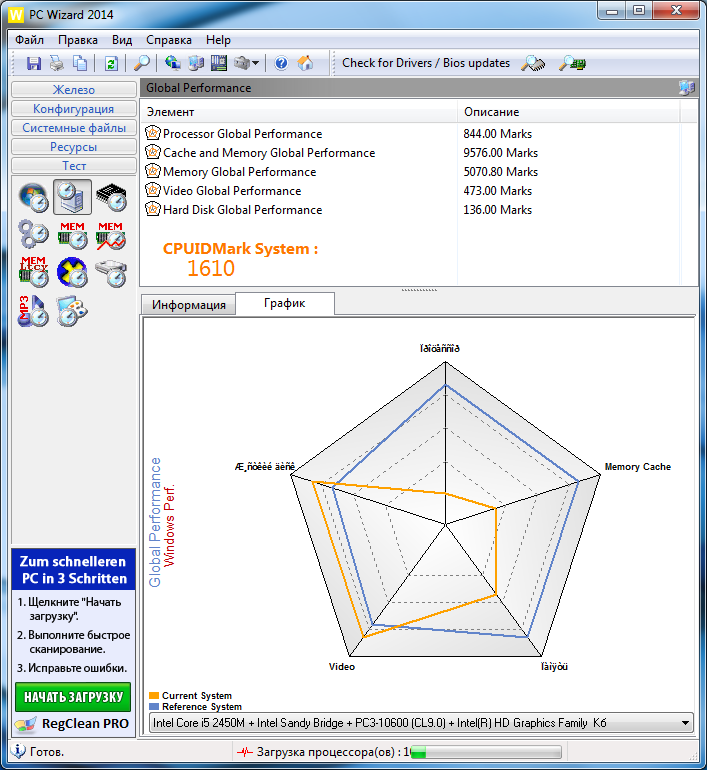Viewport: 707px width, 770px height.
Task: Switch to the Информация tab
Action: pyautogui.click(x=189, y=305)
